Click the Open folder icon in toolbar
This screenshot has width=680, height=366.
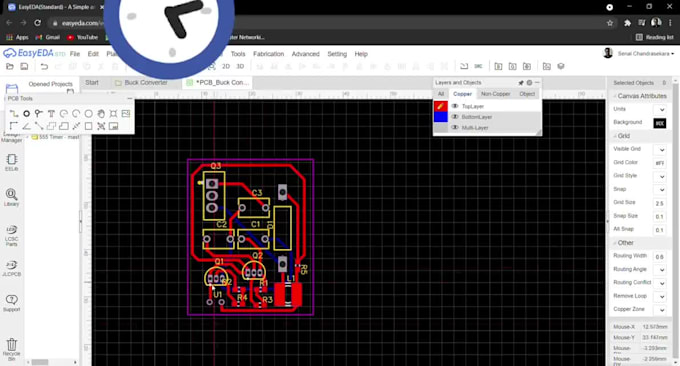pos(10,66)
